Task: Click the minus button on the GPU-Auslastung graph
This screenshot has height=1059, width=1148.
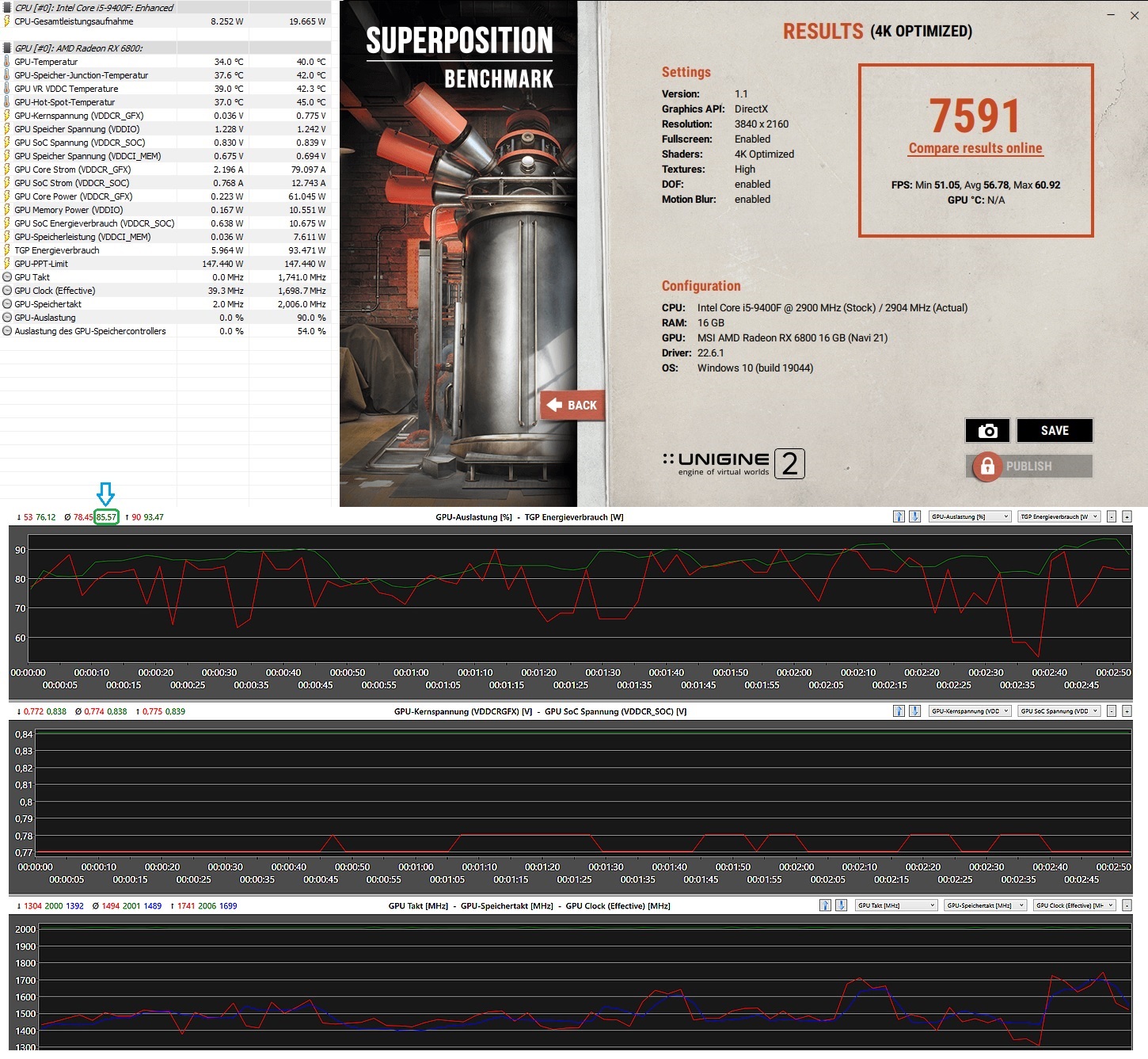Action: (1112, 516)
